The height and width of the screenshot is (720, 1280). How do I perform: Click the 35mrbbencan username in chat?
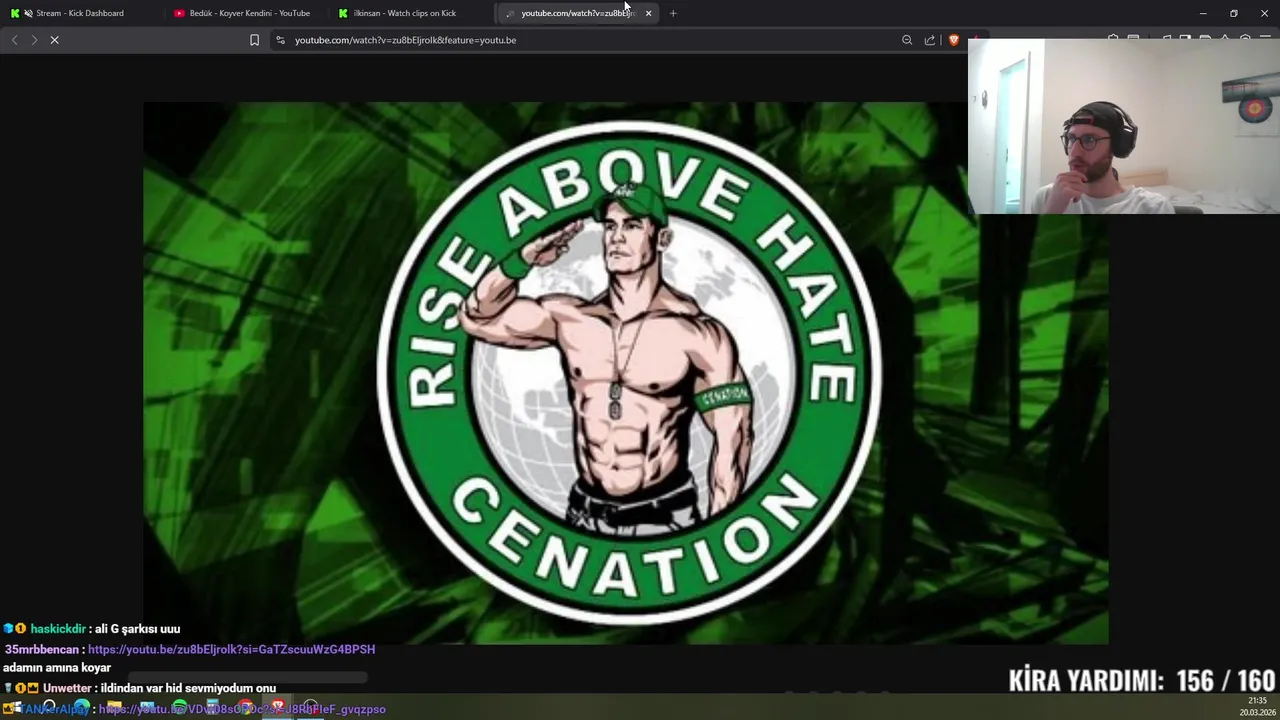click(42, 649)
